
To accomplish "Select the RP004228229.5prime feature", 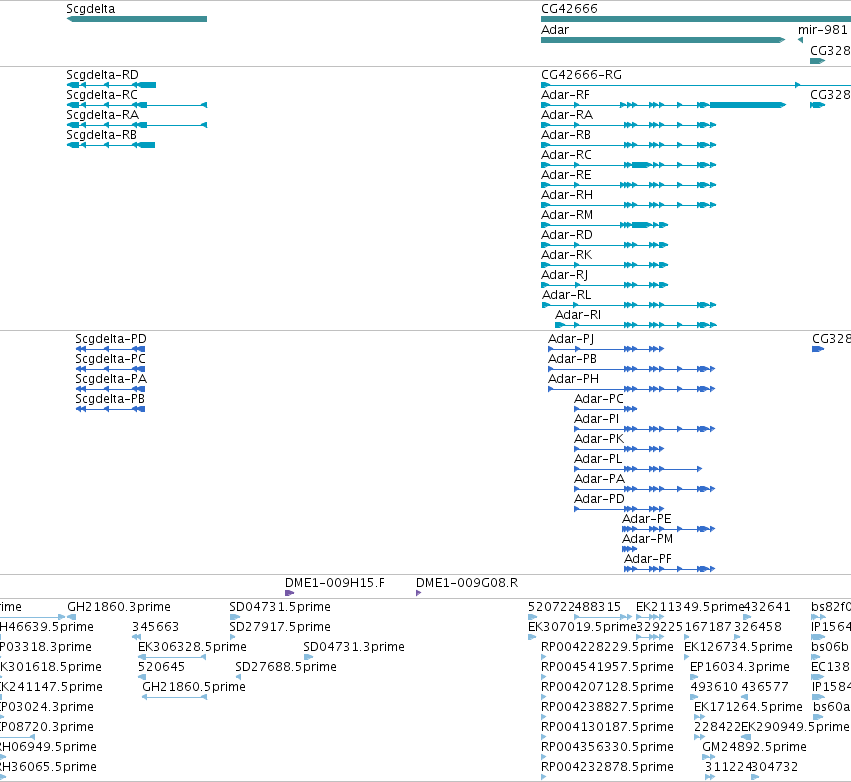I will click(544, 657).
